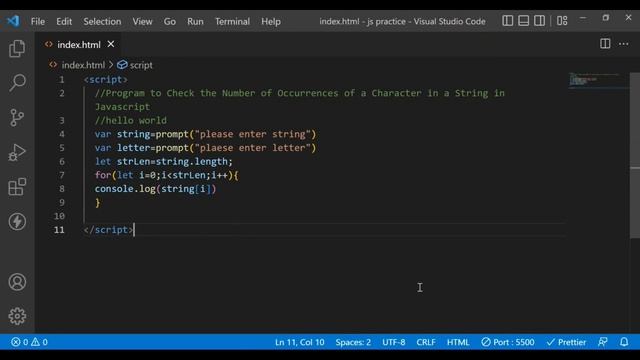Screen dimensions: 640x360
Task: Open the Customize Layout icon
Action: point(562,21)
